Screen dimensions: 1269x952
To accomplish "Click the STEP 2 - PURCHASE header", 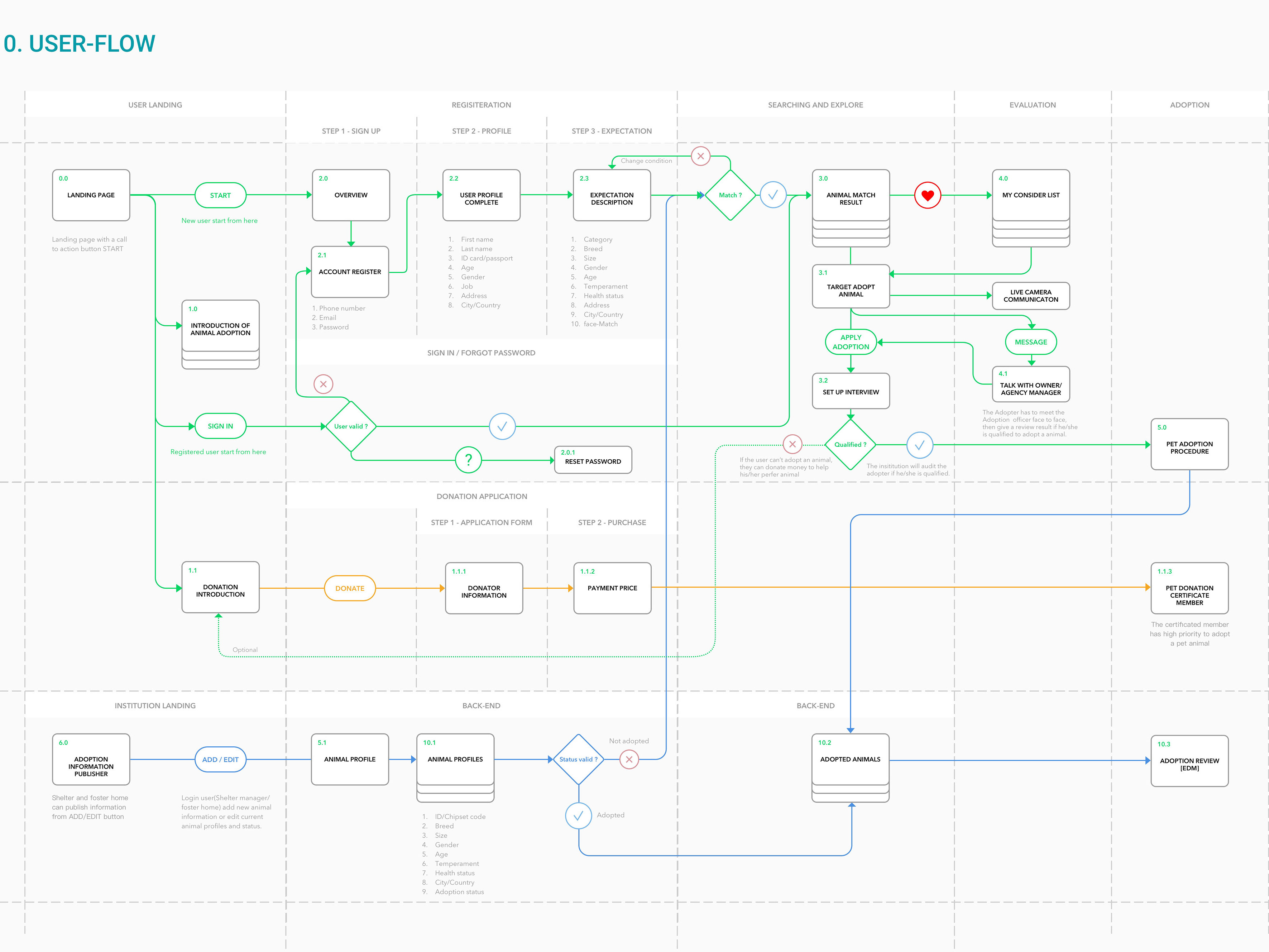I will (612, 523).
